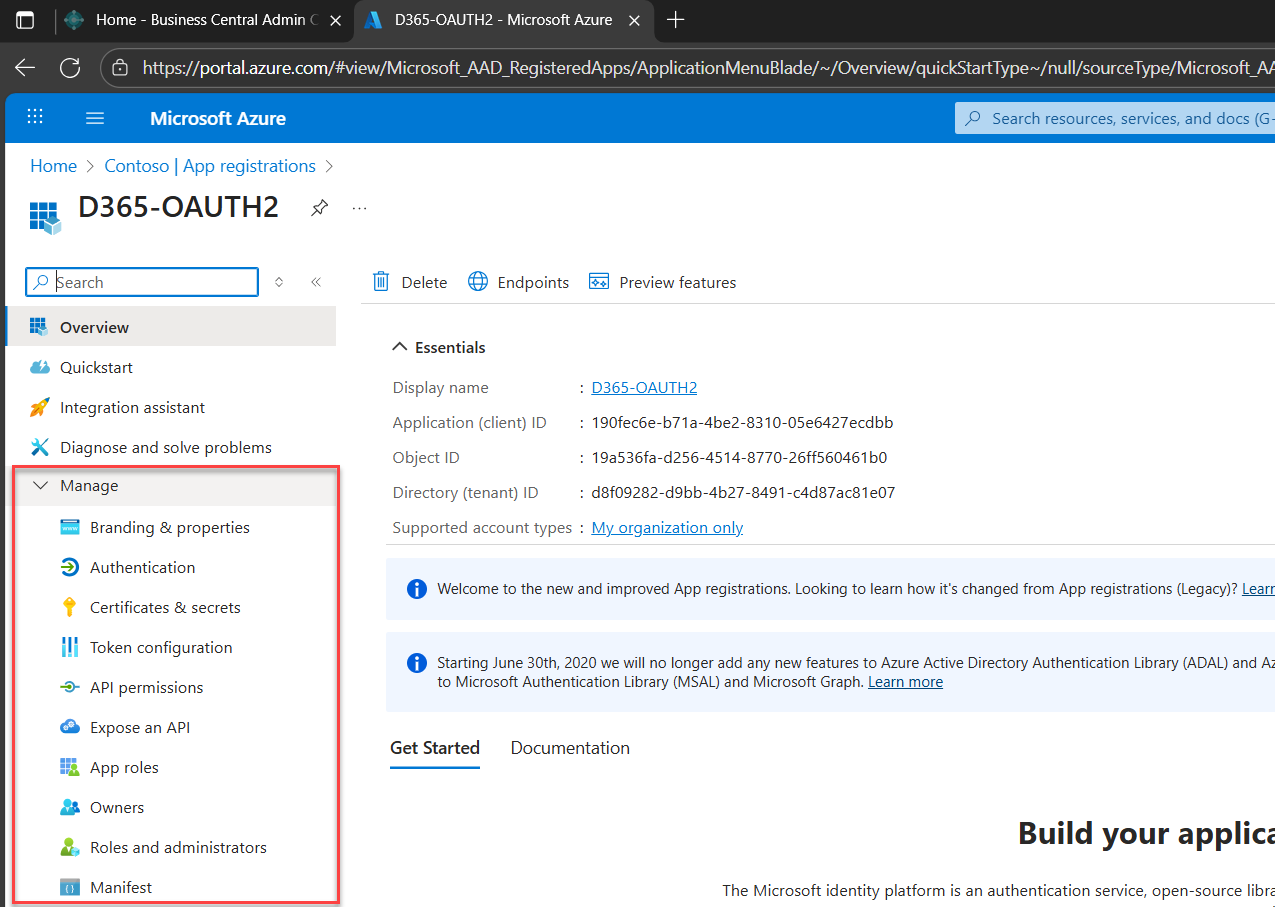Viewport: 1275px width, 907px height.
Task: Click Directory (tenant) ID value d8f09282-d9bb-4b27-8491-c4d87ac81e07
Action: pos(743,492)
